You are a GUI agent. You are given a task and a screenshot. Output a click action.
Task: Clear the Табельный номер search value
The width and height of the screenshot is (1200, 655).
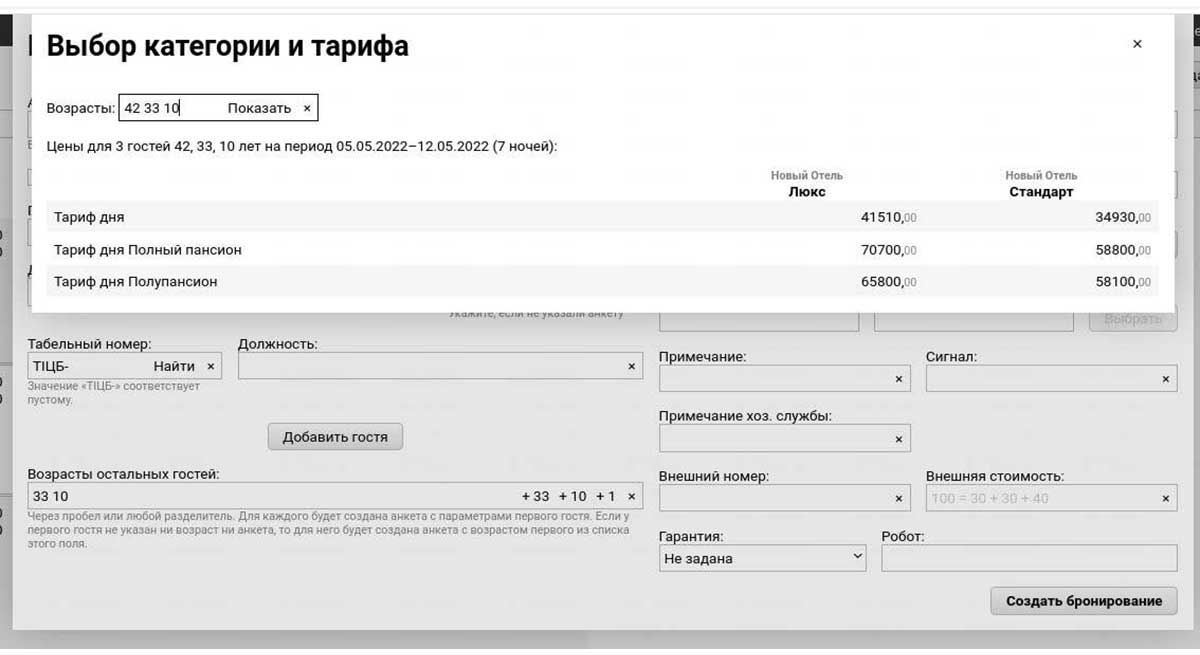click(x=211, y=366)
